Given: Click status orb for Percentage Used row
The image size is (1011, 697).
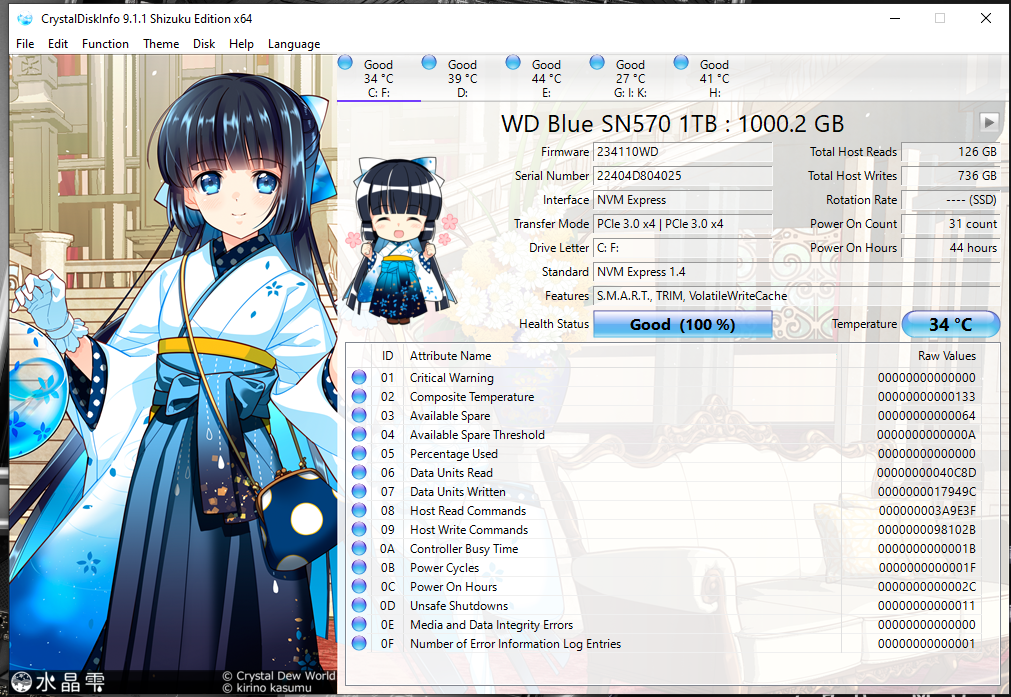Looking at the screenshot, I should pyautogui.click(x=359, y=453).
